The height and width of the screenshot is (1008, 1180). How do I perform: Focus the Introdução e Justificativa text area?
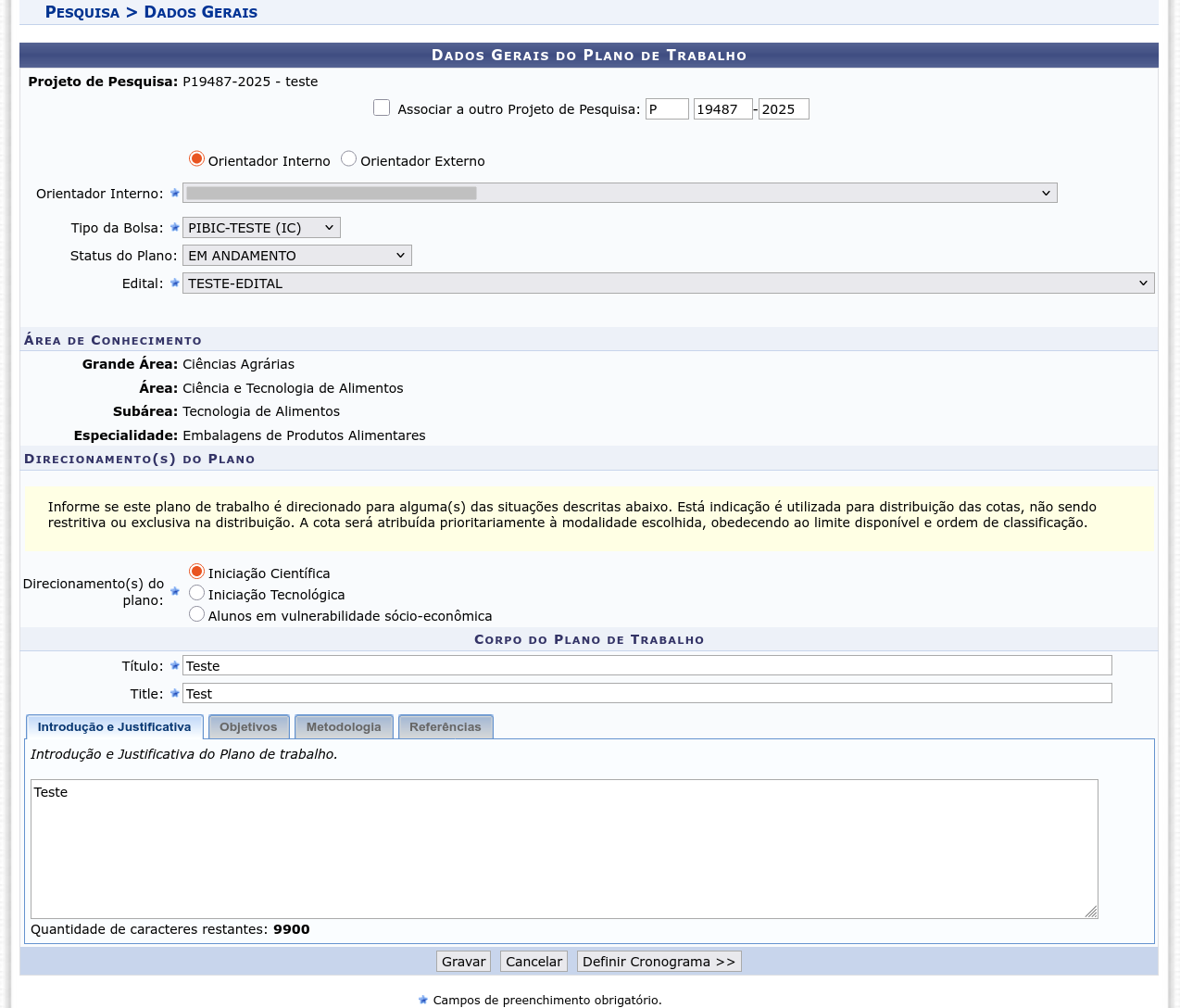tap(563, 849)
